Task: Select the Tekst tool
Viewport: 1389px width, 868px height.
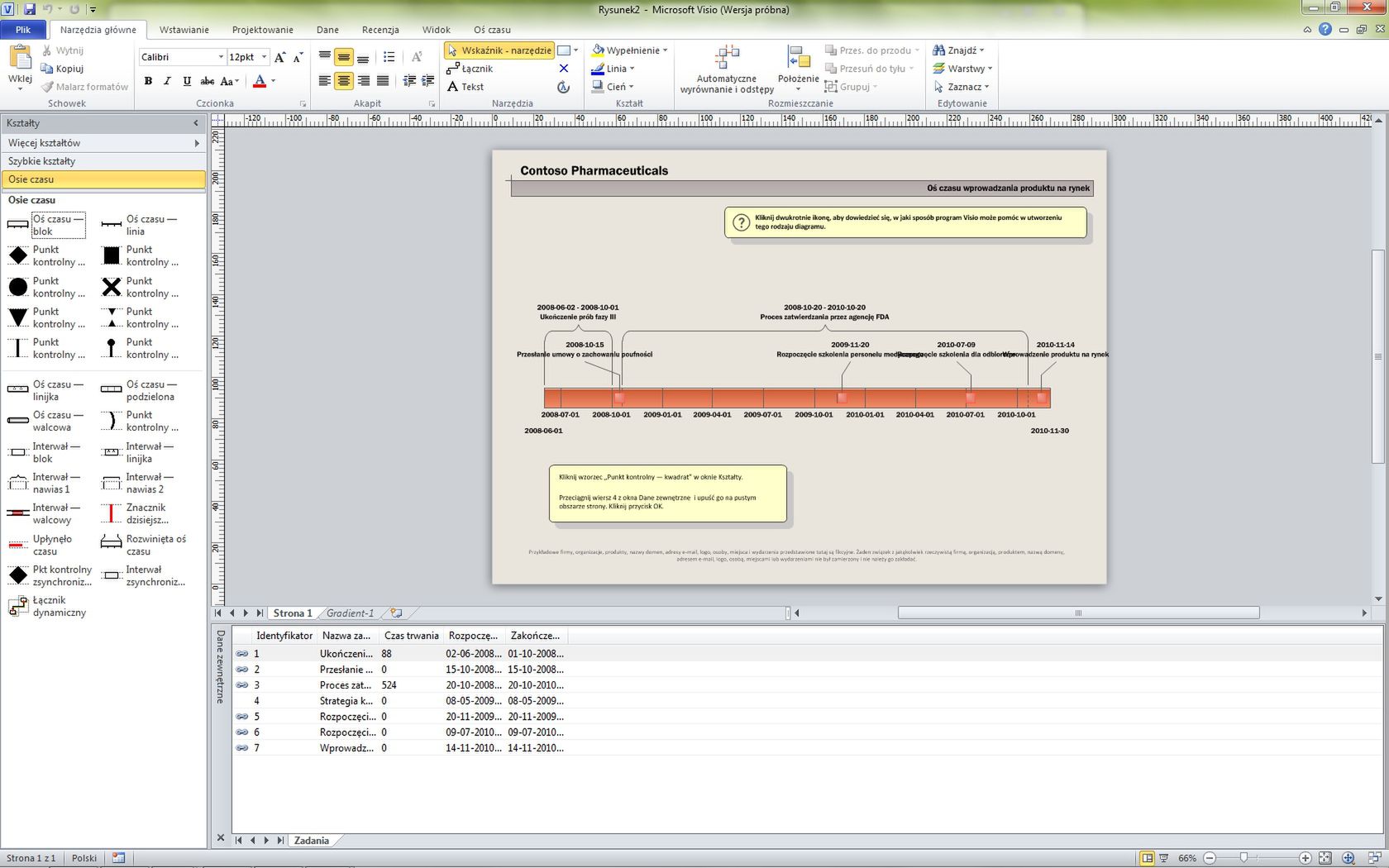Action: (465, 87)
